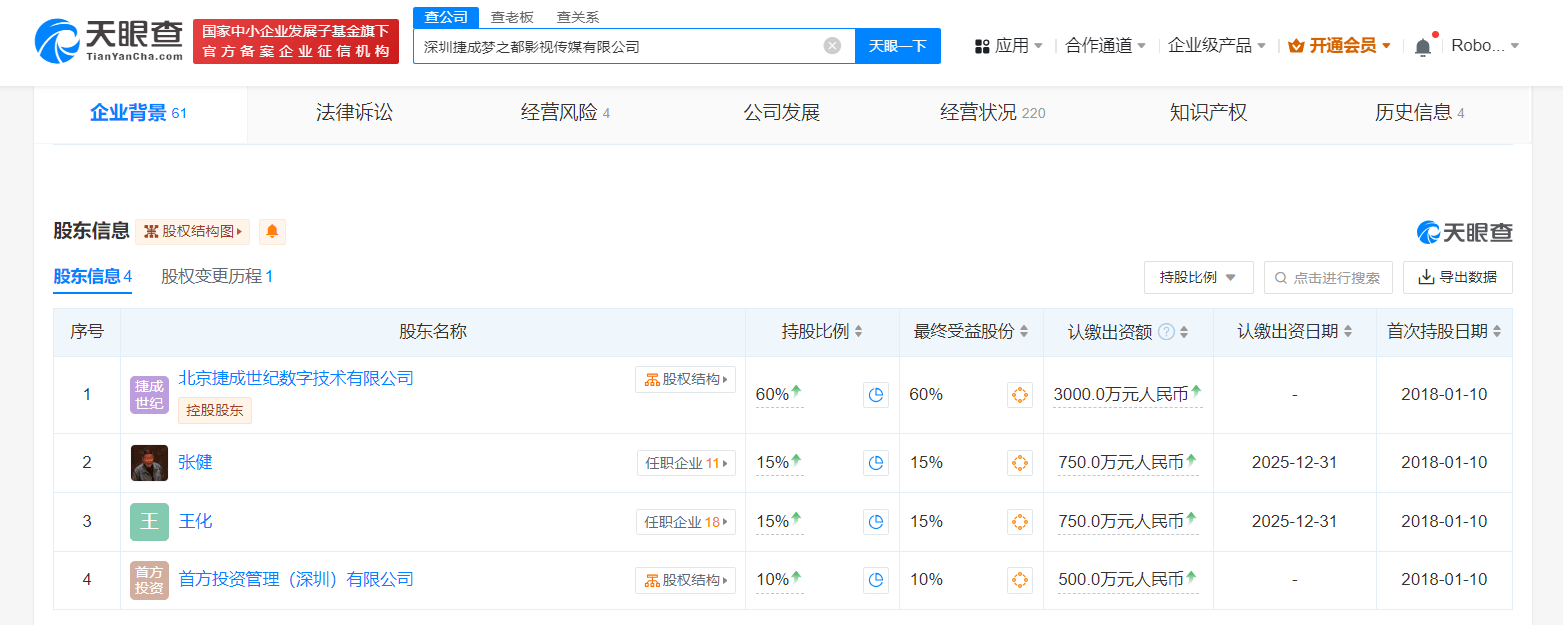This screenshot has height=625, width=1563.
Task: Open 首方投资管理（深圳）有限公司 link
Action: point(296,580)
